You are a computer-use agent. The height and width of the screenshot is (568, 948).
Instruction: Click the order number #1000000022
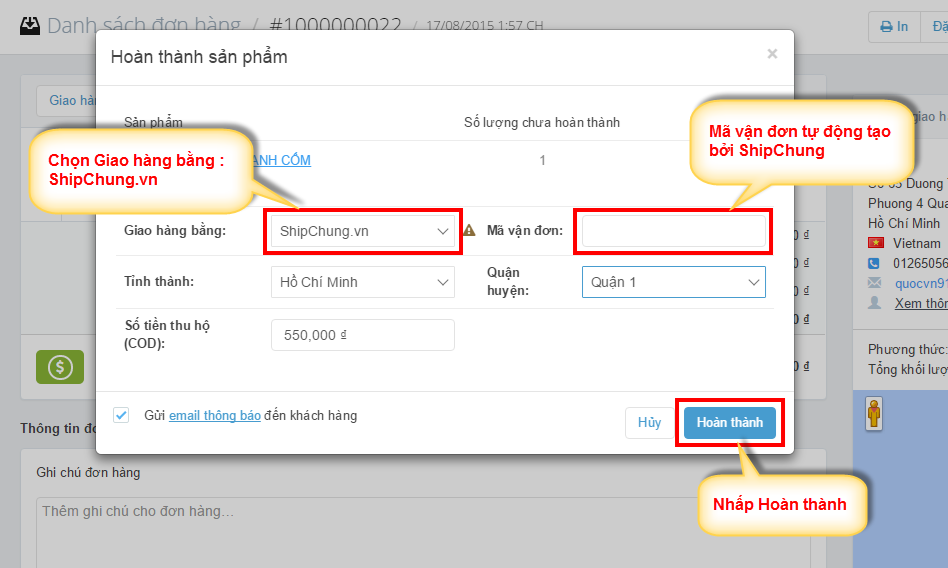(335, 25)
